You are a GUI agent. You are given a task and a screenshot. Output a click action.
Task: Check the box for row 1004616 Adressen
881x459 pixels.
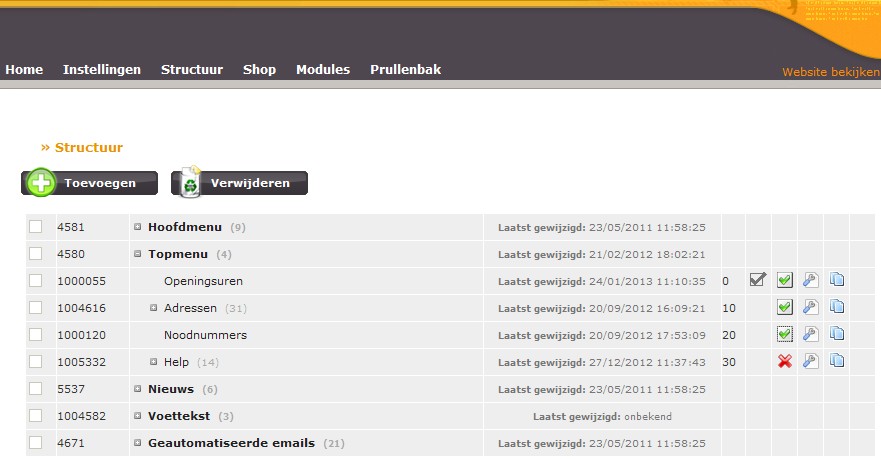tap(35, 307)
